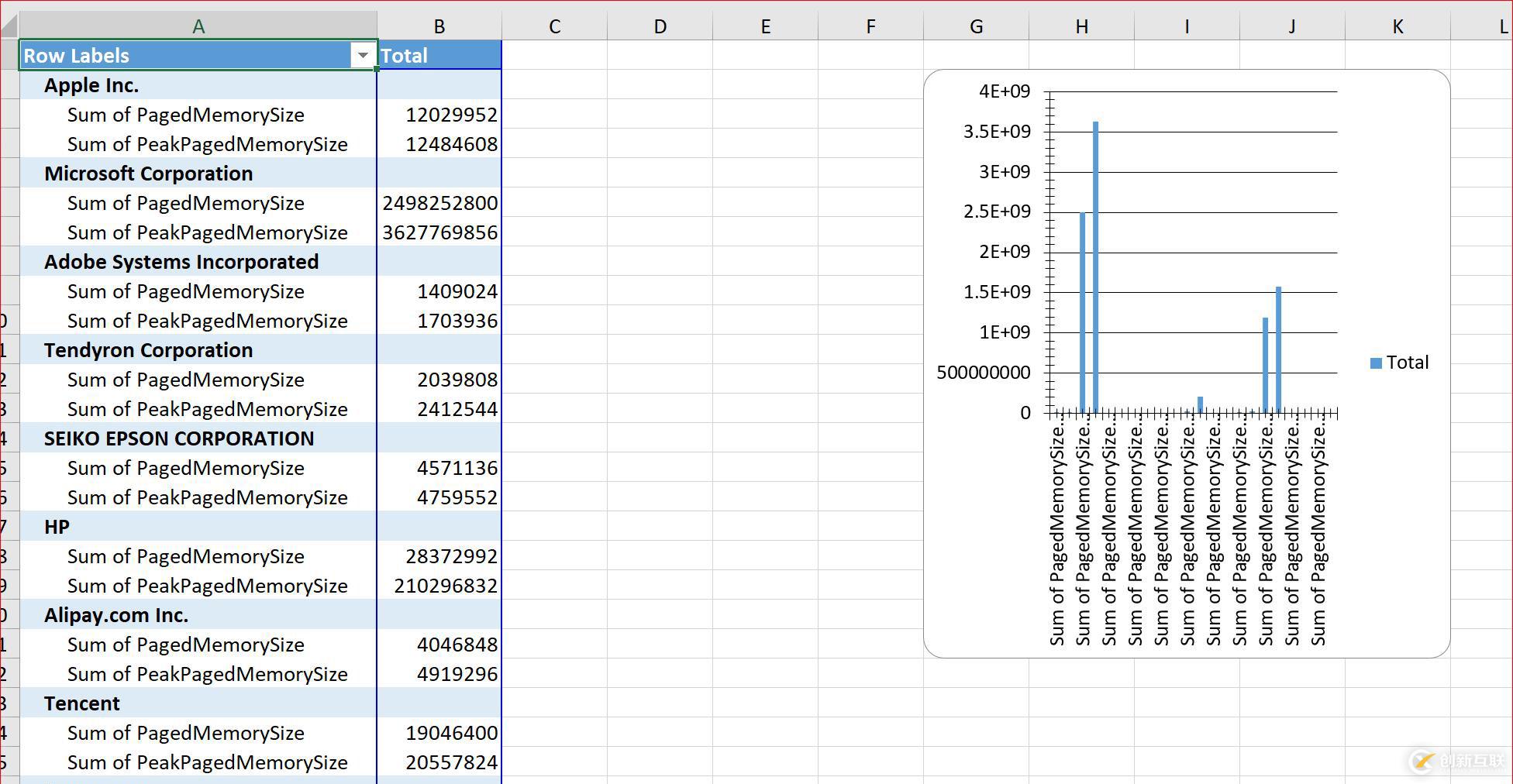
Task: Select column F header
Action: click(871, 26)
